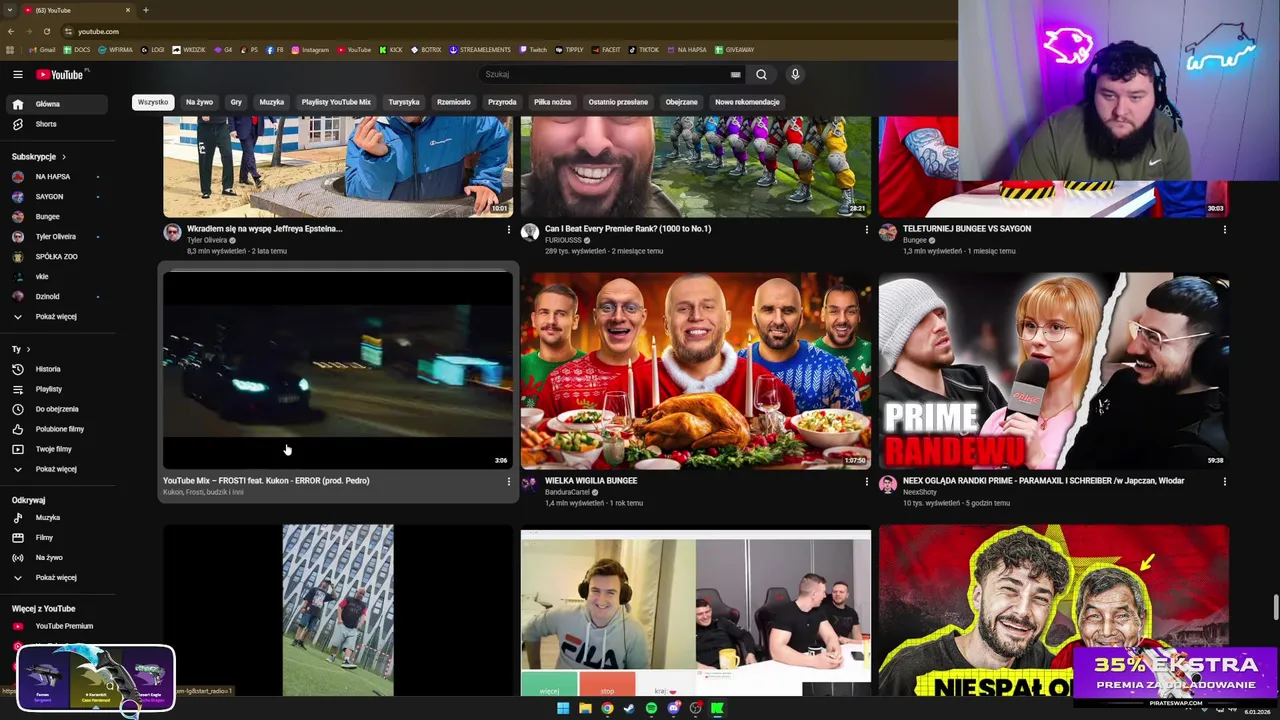Select the Wszystko filter chip

click(x=153, y=102)
